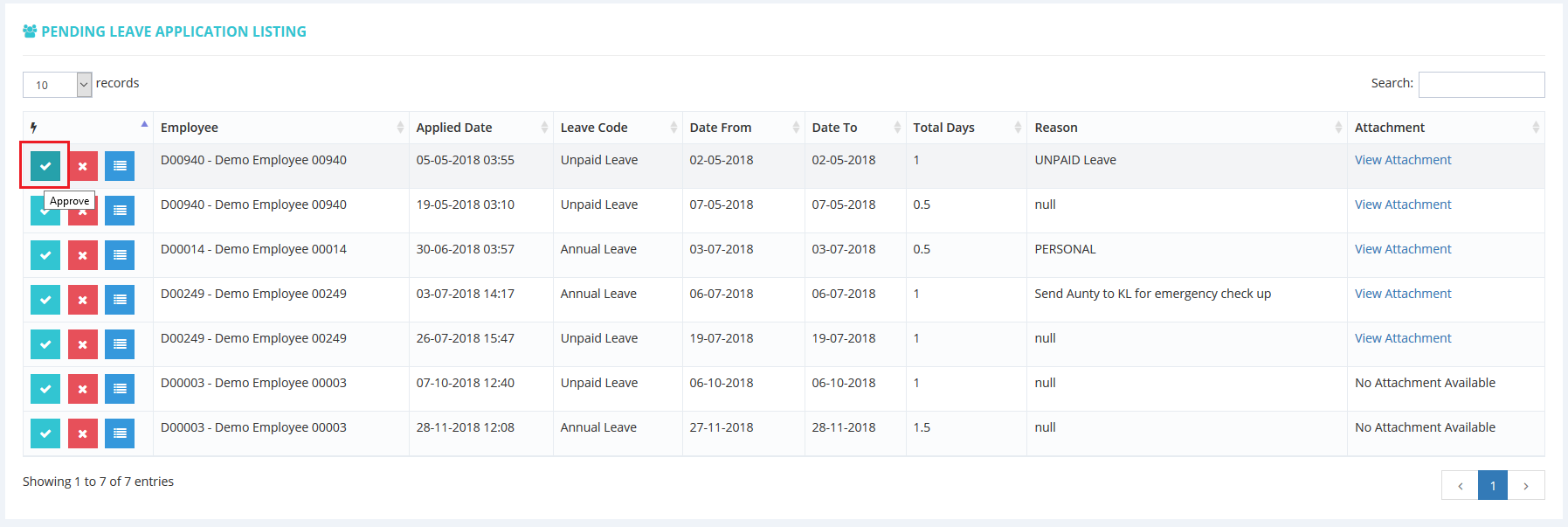Reject the leave applied 03-07-2018 14:17
The height and width of the screenshot is (527, 1568).
(83, 300)
